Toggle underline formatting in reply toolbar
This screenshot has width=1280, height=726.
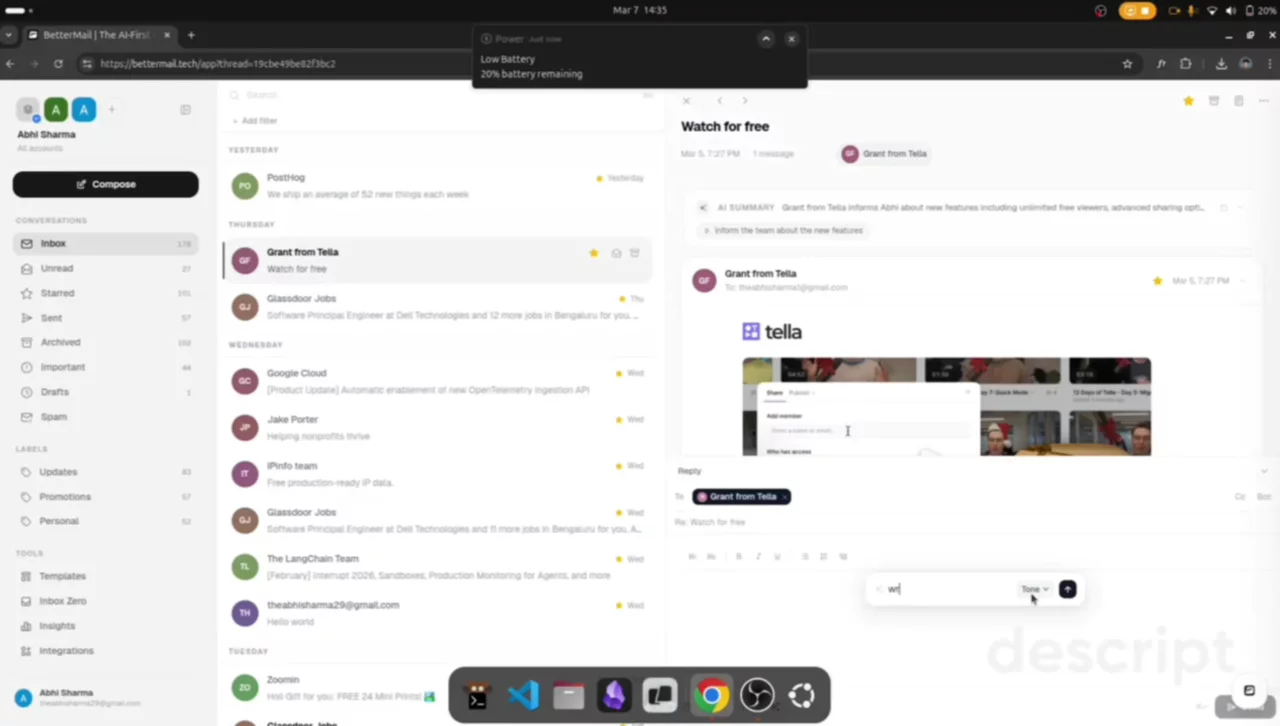pos(777,557)
